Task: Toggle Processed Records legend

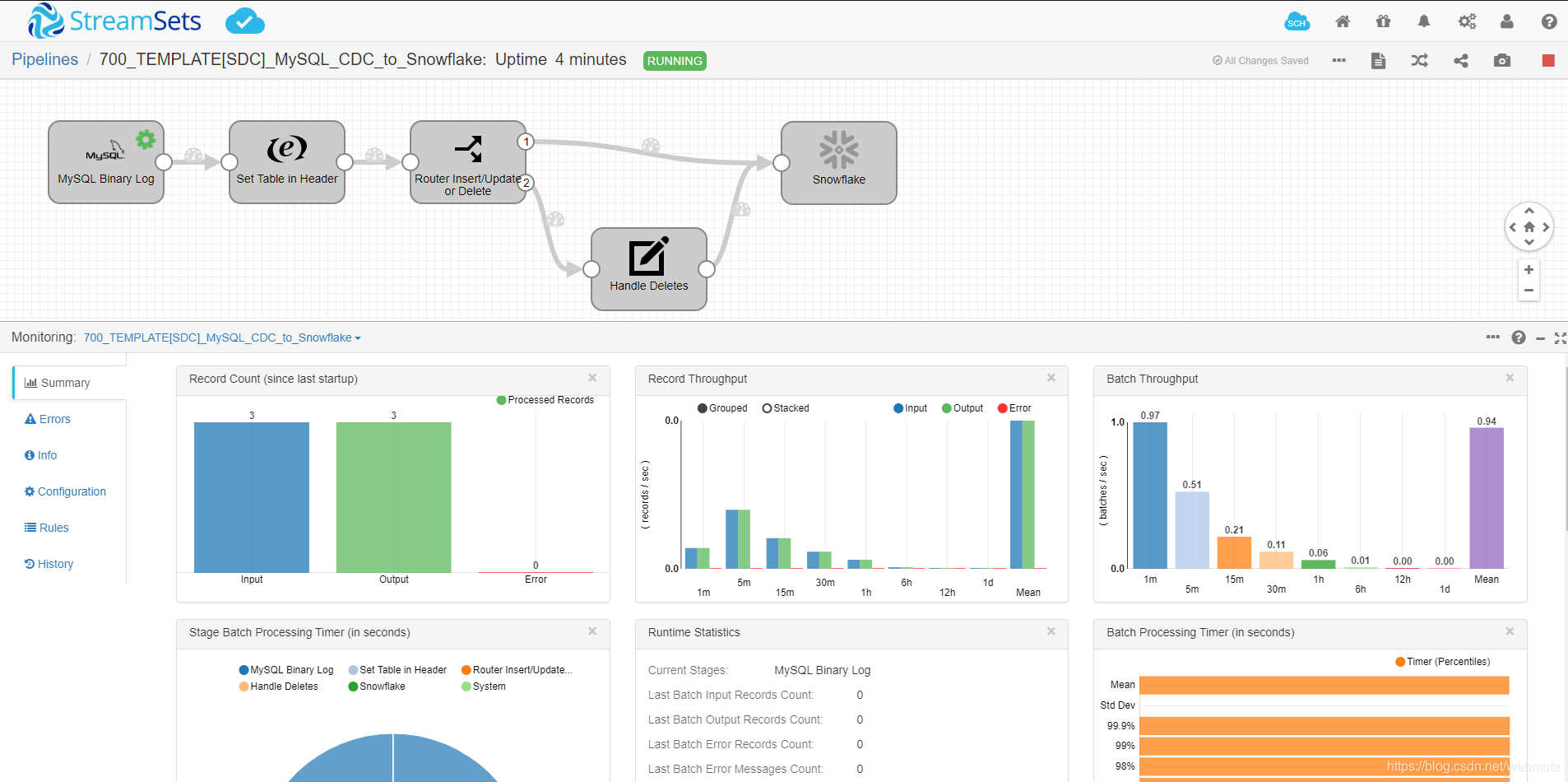Action: (x=545, y=400)
